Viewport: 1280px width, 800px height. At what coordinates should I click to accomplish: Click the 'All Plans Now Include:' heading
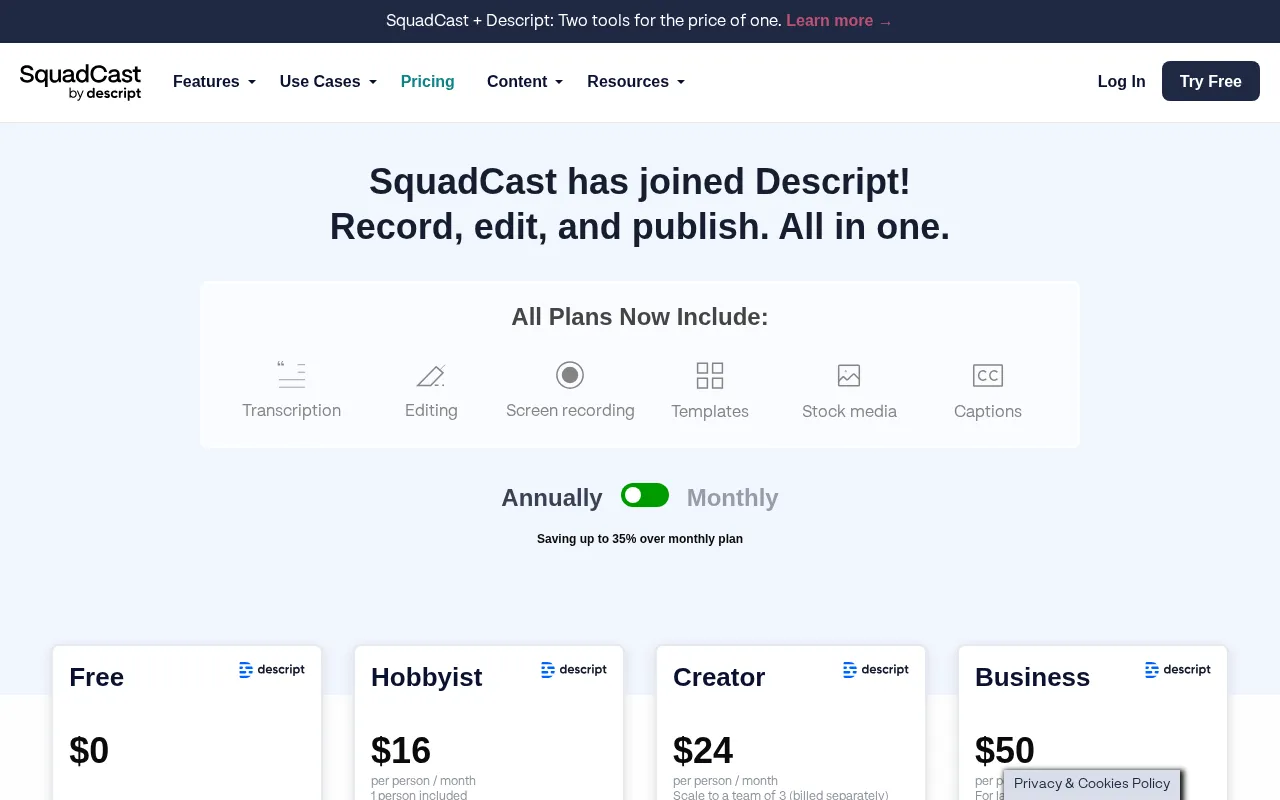[x=640, y=317]
